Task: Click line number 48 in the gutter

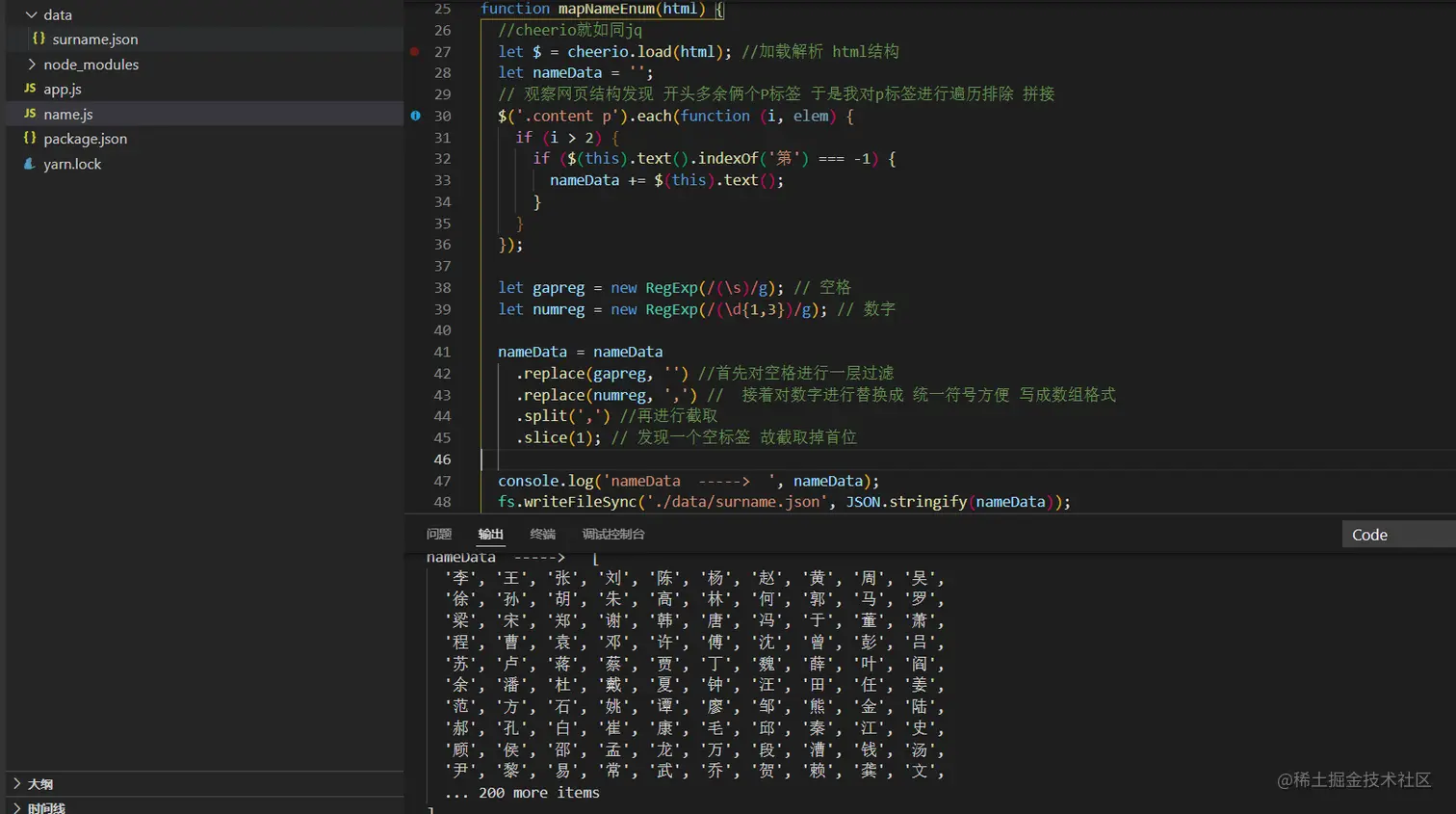Action: [442, 502]
